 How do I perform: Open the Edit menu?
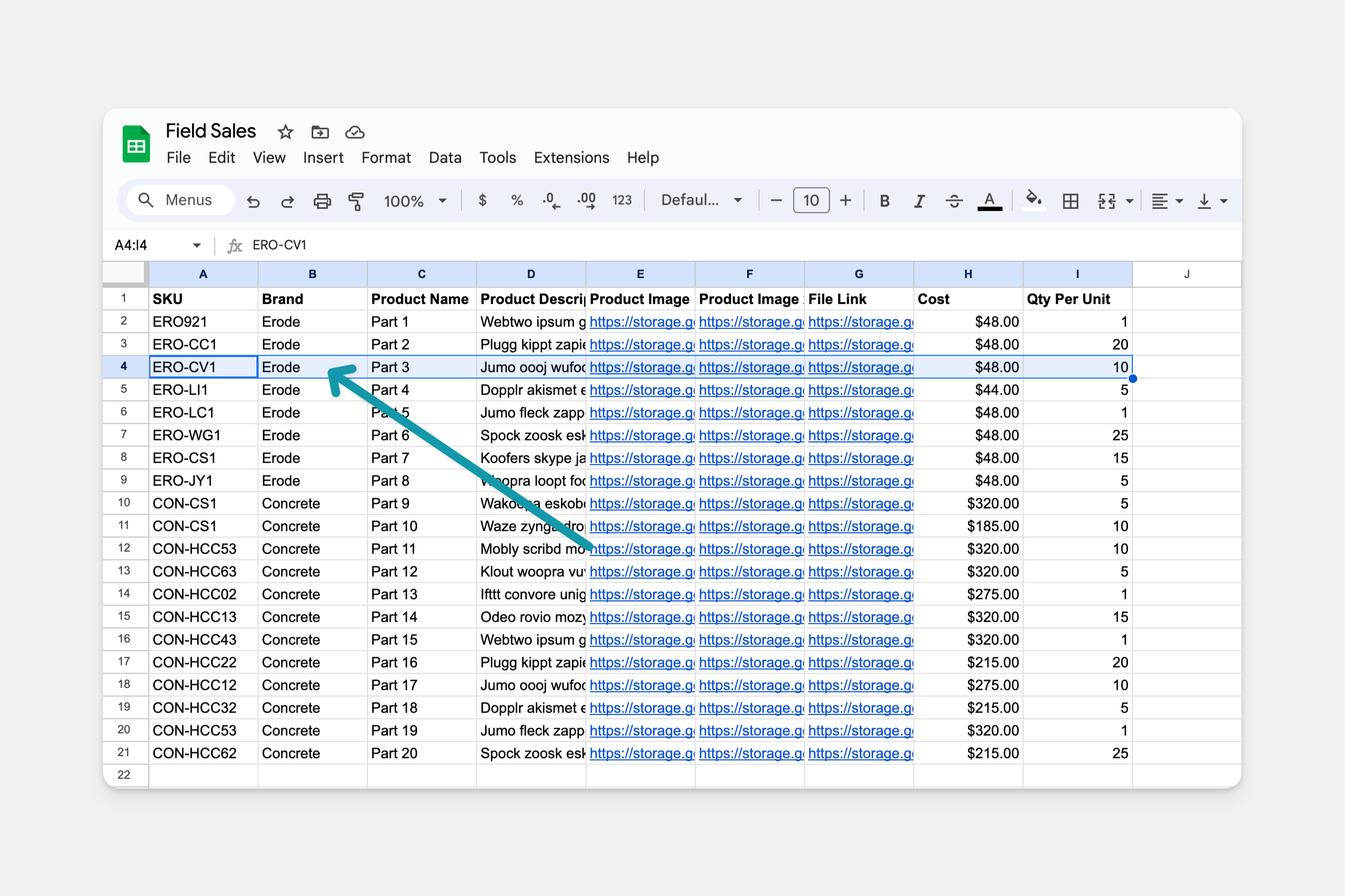(x=221, y=158)
